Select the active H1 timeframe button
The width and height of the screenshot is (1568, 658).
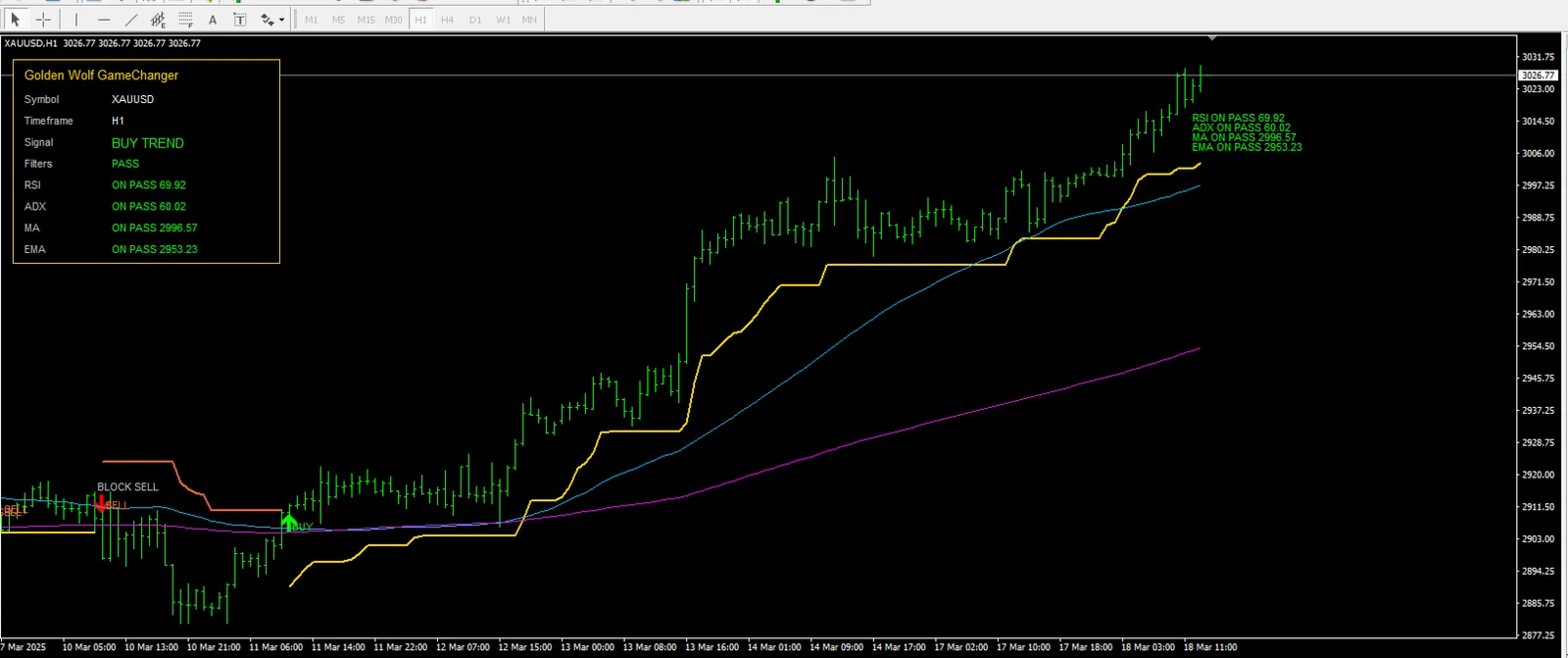point(420,20)
